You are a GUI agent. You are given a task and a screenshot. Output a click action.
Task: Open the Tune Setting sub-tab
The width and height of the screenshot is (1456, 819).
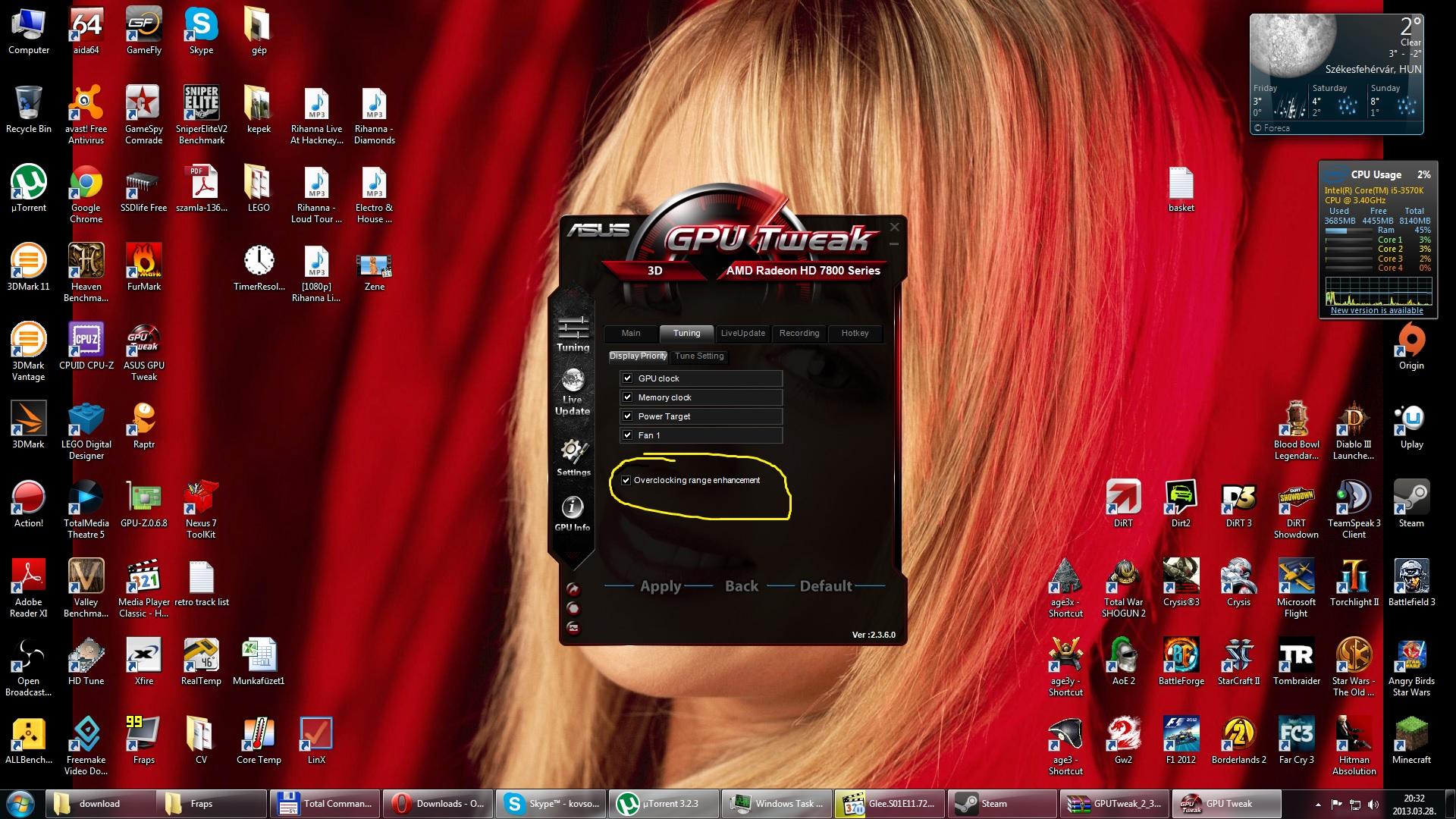[x=699, y=356]
